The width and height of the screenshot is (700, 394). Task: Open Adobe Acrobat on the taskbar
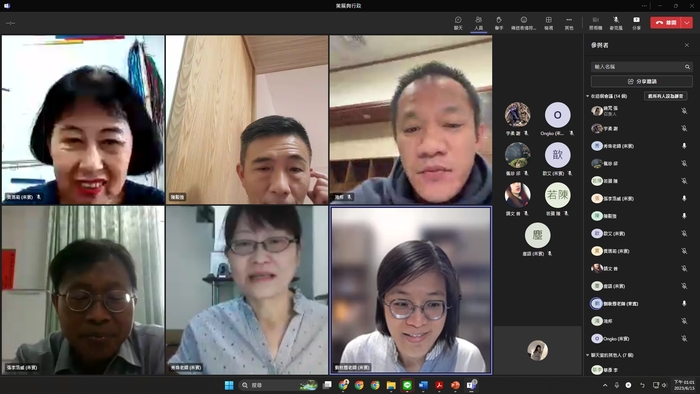[439, 385]
